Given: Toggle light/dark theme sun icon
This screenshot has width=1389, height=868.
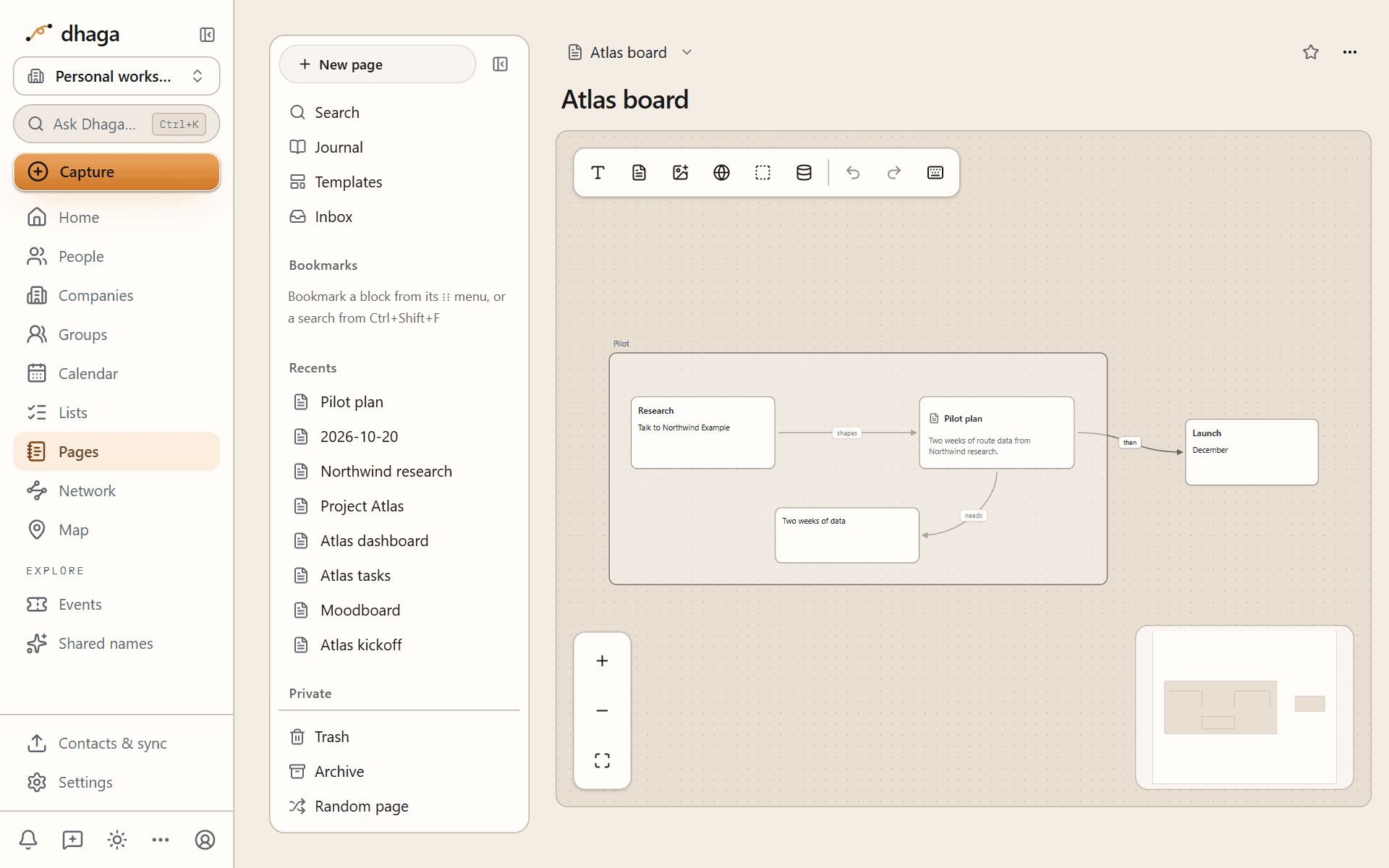Looking at the screenshot, I should pos(116,840).
